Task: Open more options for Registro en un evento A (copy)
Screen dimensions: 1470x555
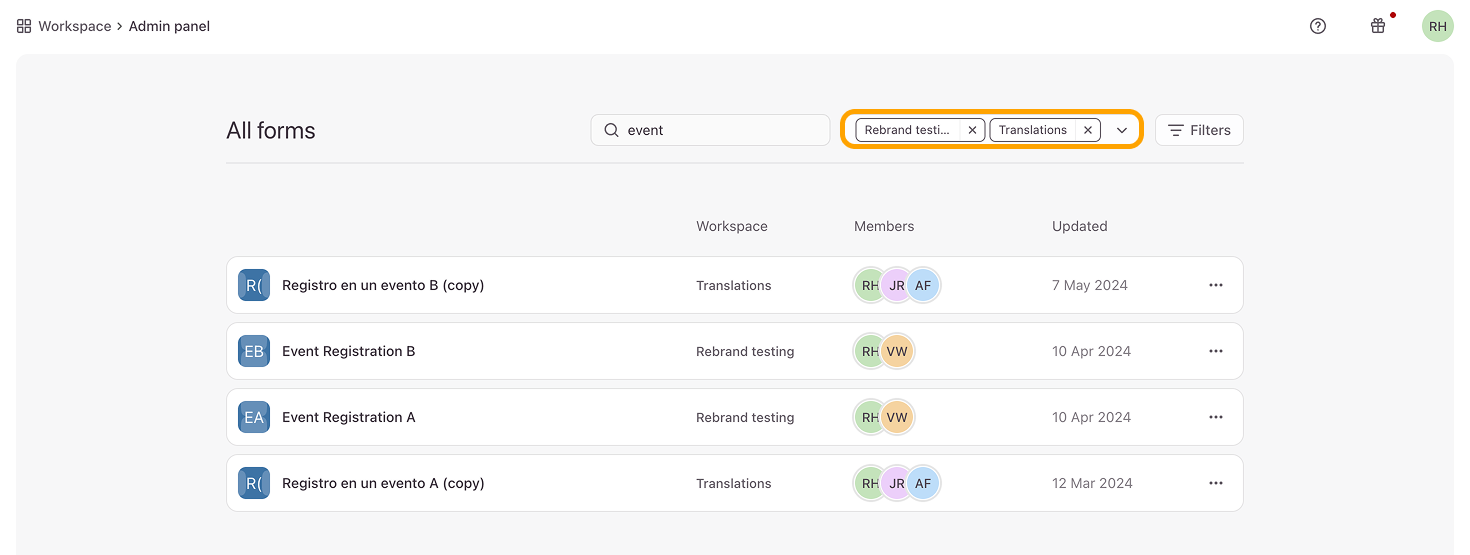Action: pos(1216,483)
